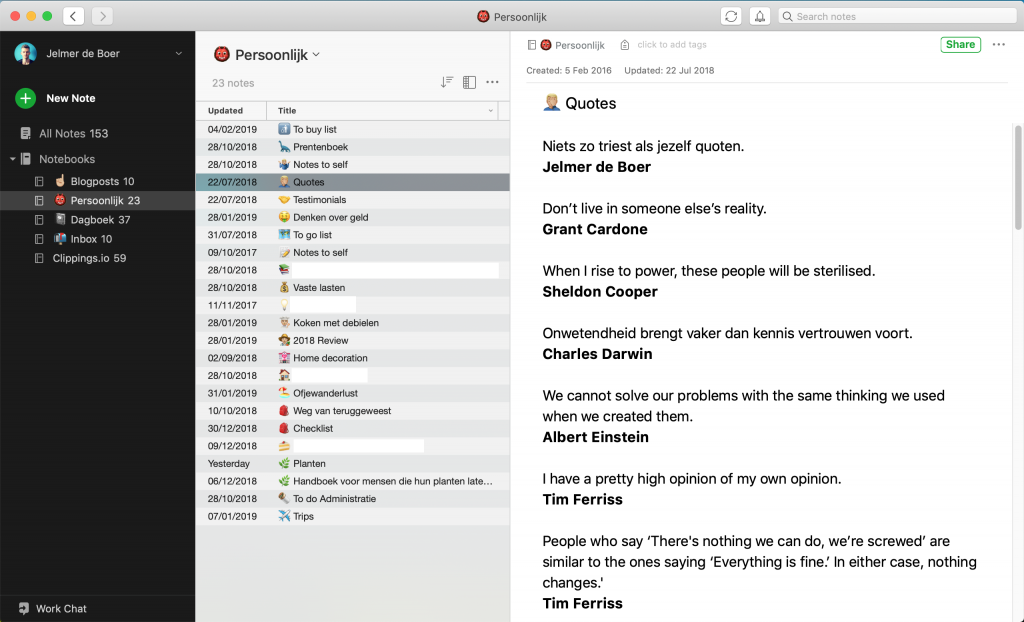Click Updated: 22 Jul 2018 text
Image resolution: width=1024 pixels, height=622 pixels.
tap(669, 71)
